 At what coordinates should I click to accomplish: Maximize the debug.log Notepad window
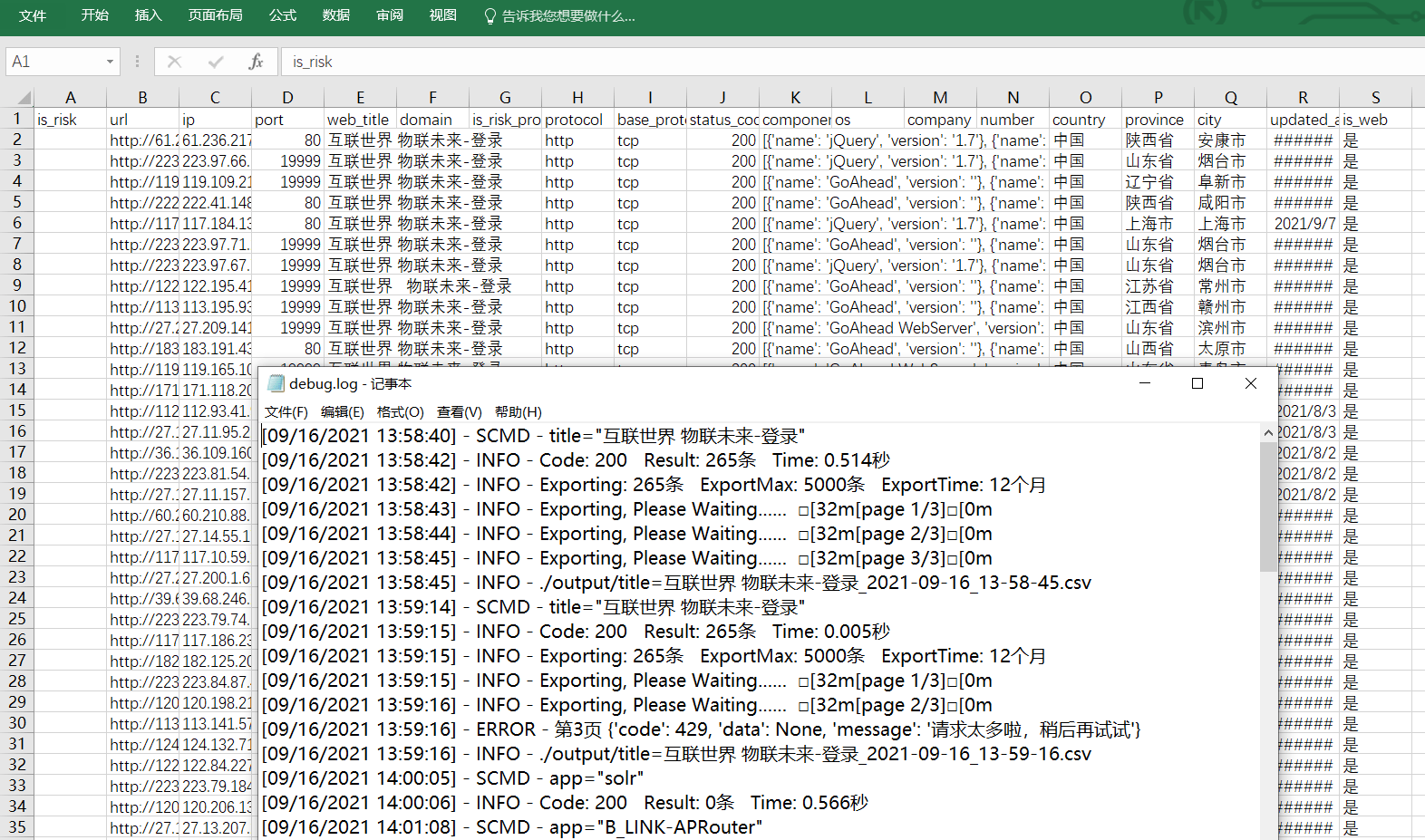1197,383
